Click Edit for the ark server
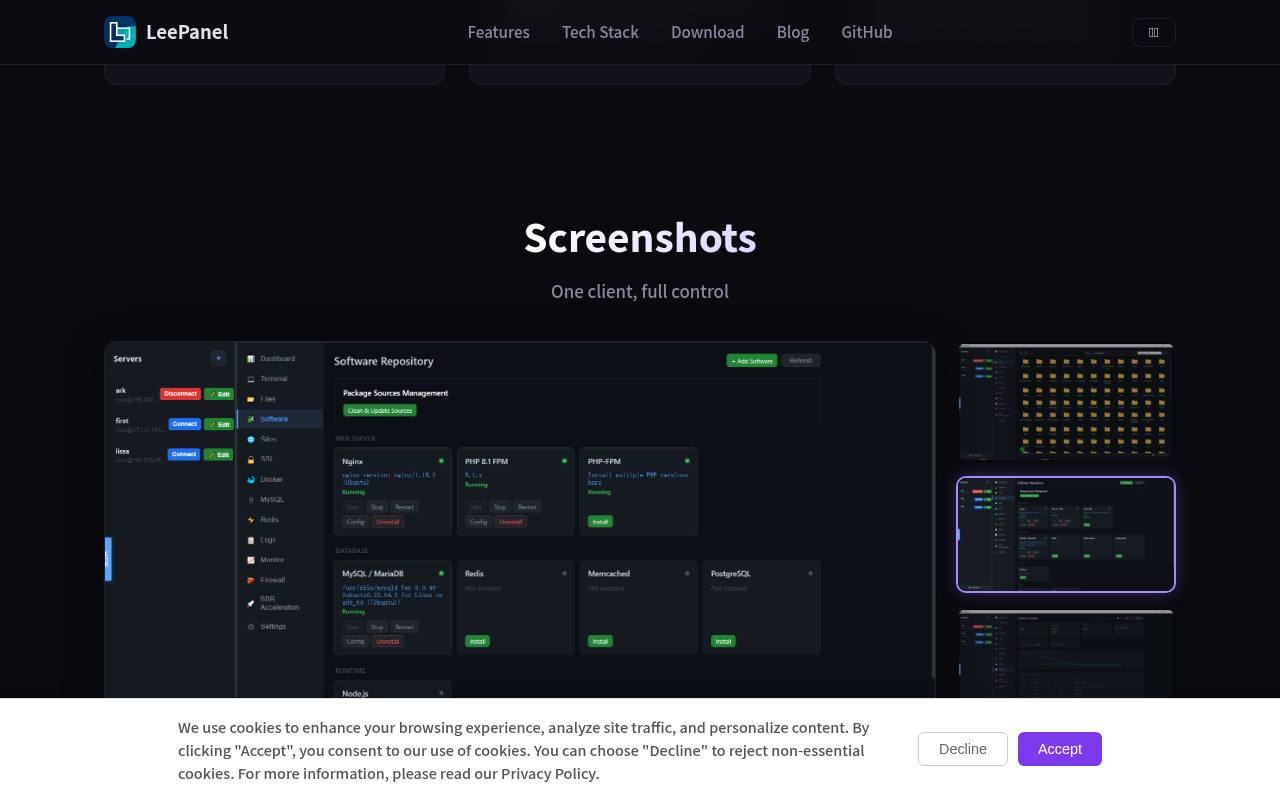This screenshot has width=1280, height=800. (x=219, y=394)
